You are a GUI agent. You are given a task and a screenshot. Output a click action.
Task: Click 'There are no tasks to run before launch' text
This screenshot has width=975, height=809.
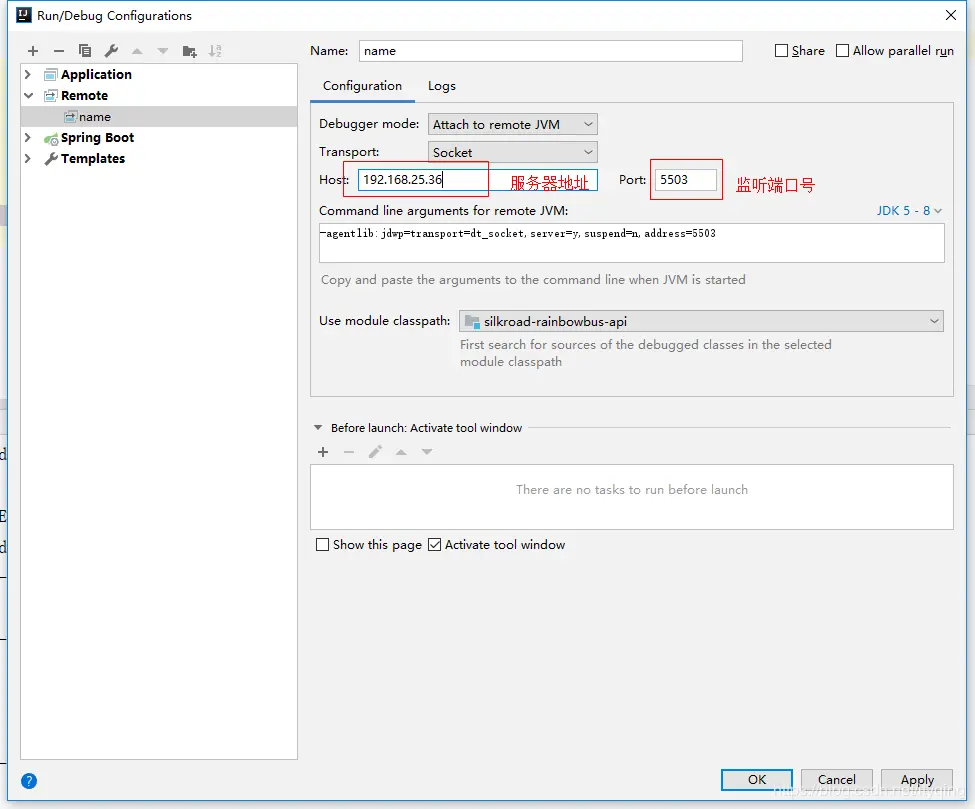[x=632, y=490]
